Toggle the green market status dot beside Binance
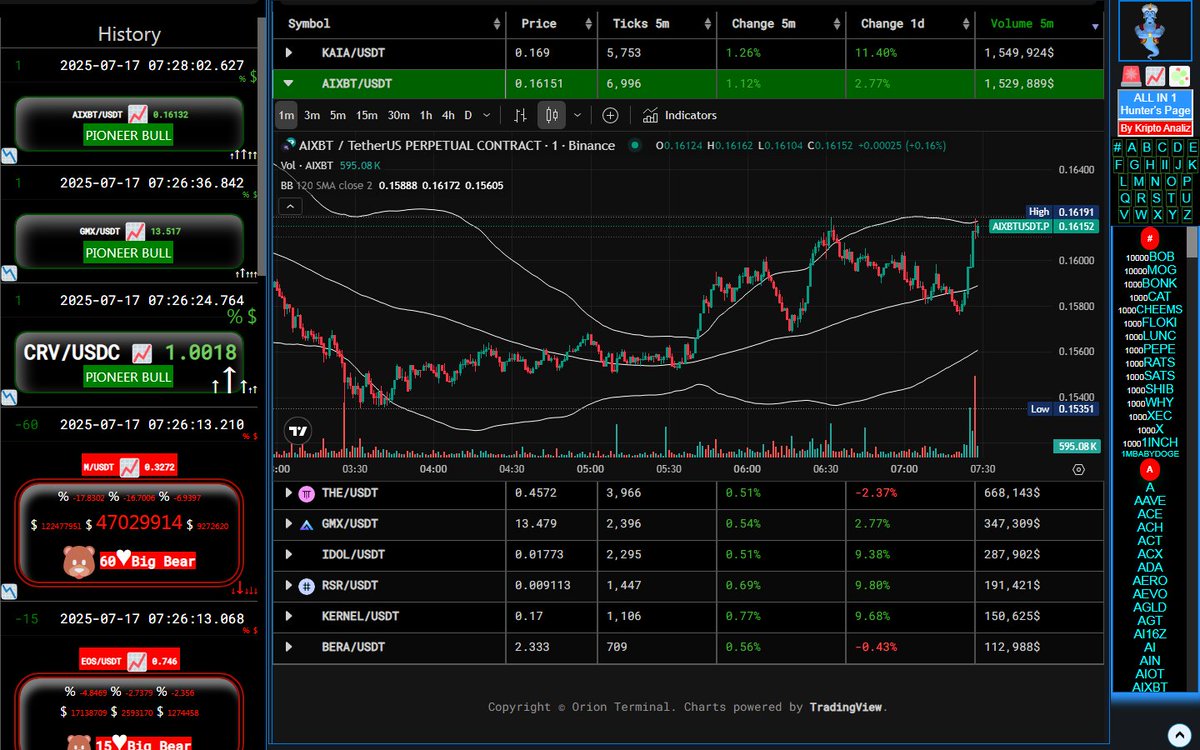Viewport: 1200px width, 750px height. coord(634,146)
